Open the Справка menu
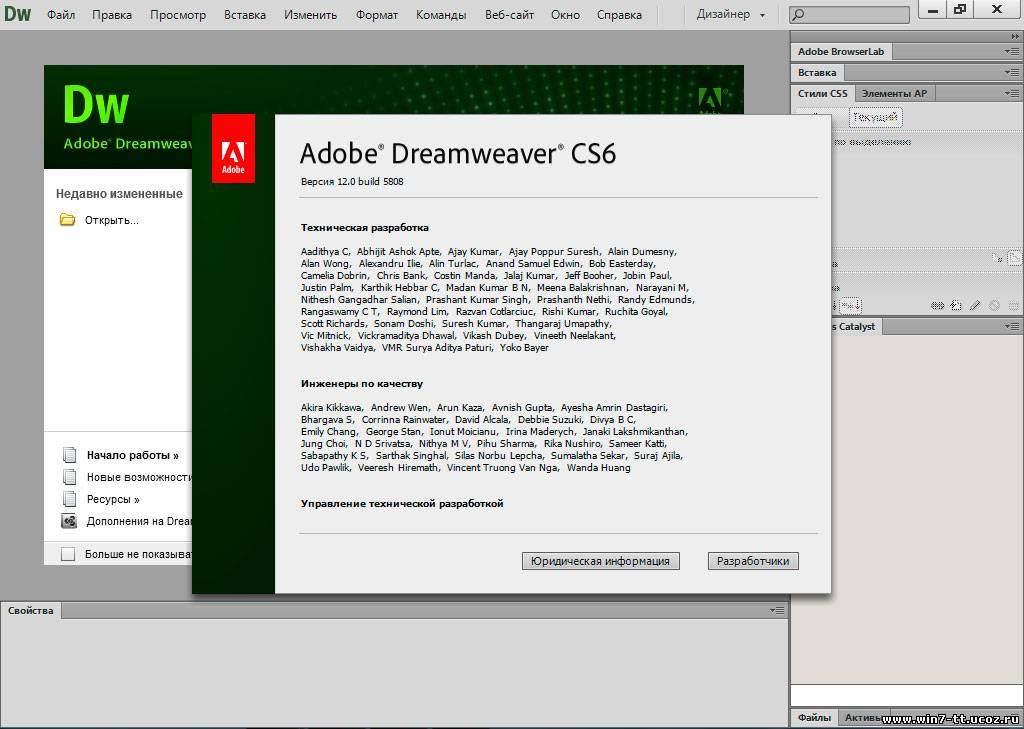 (x=619, y=14)
